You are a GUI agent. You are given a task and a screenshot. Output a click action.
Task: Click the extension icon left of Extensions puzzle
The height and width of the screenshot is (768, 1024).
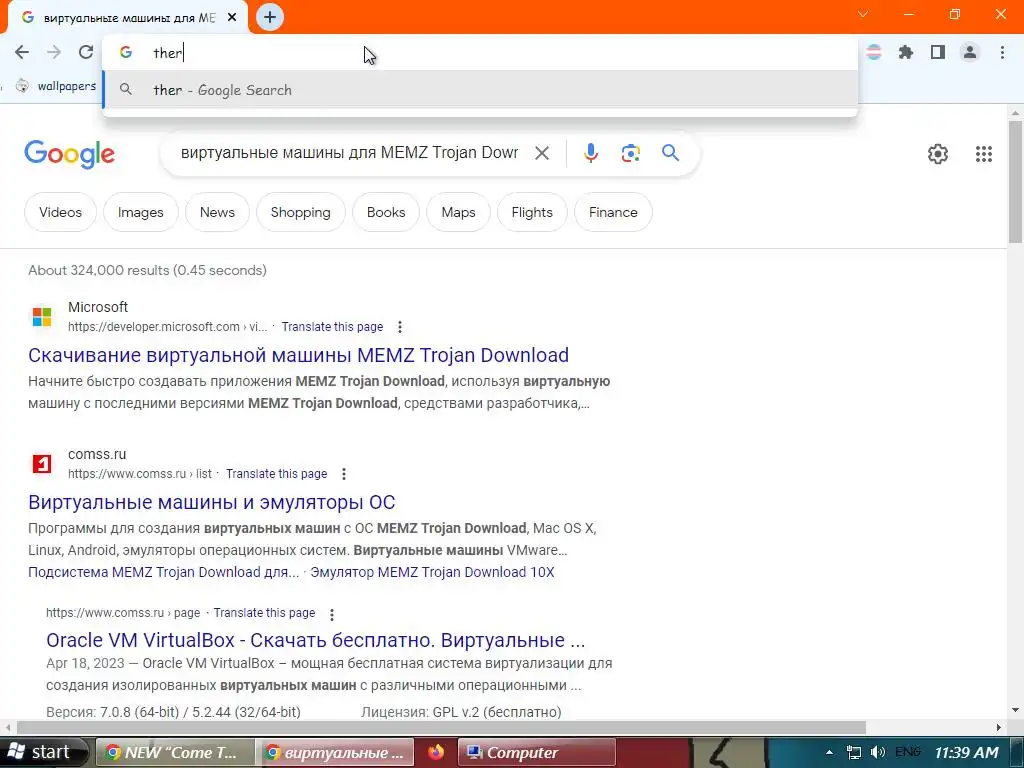coord(874,52)
